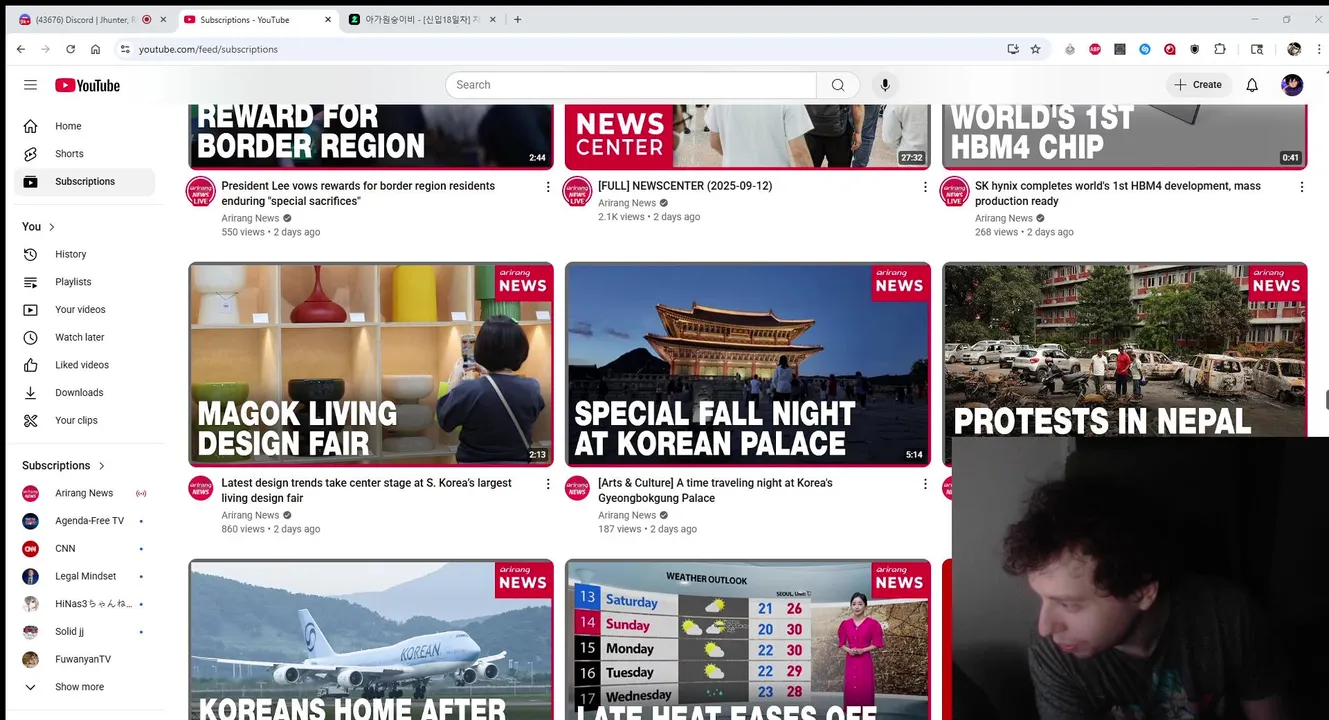Click the install app icon in address bar
Viewport: 1329px width, 720px height.
(x=1013, y=49)
